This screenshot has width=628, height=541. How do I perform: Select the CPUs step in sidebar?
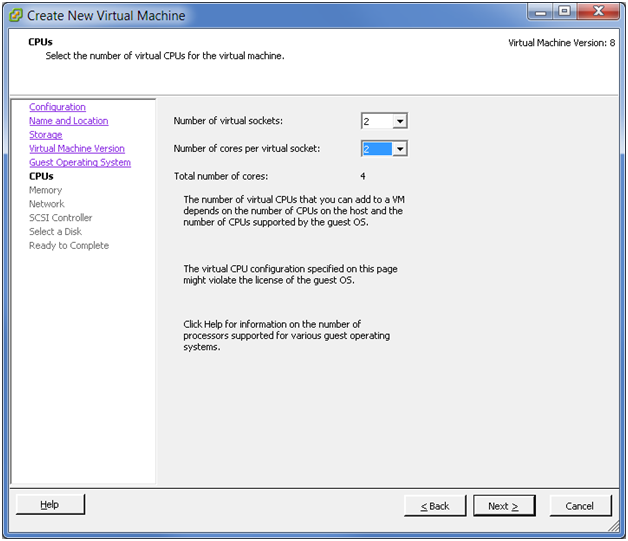point(41,176)
